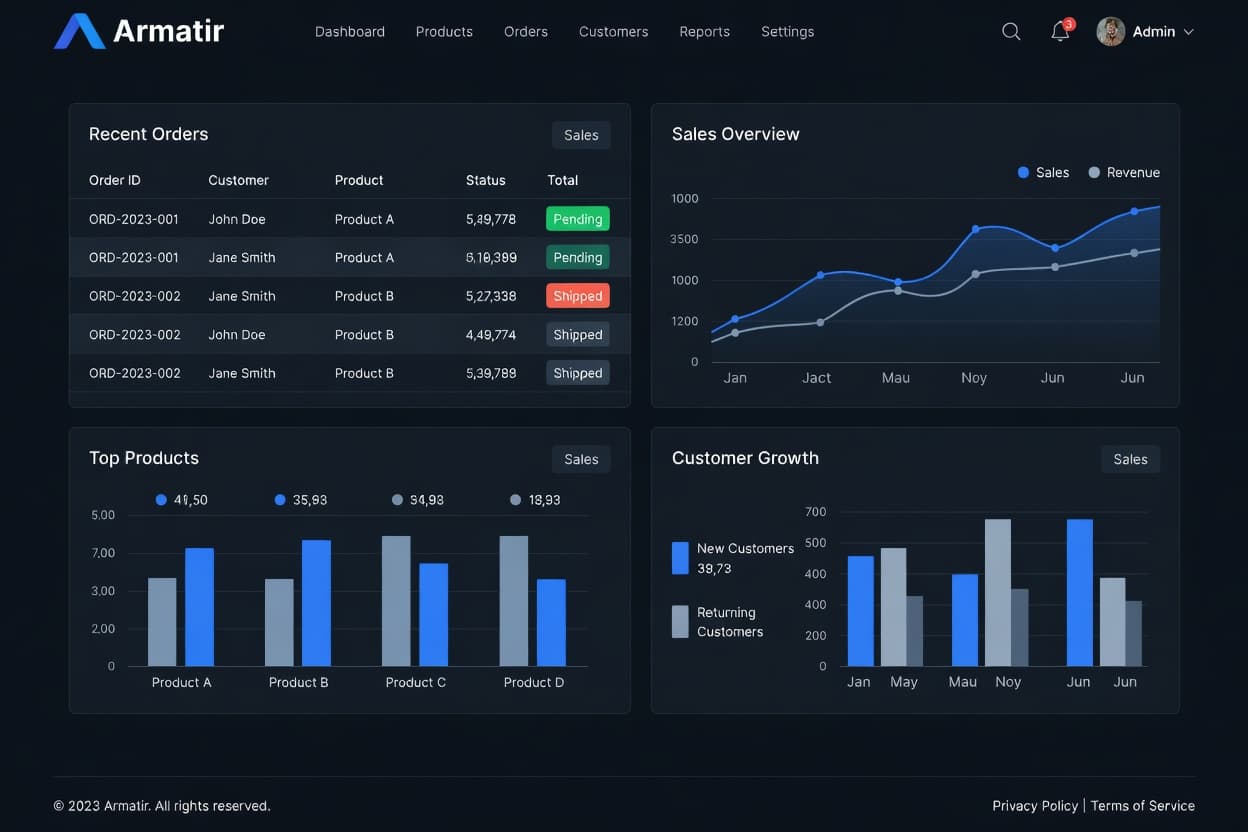Click the Product C axis label
This screenshot has height=832, width=1248.
(416, 682)
